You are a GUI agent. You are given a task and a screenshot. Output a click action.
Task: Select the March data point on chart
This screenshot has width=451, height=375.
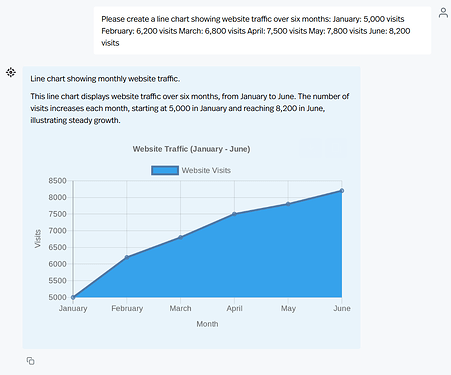(x=181, y=237)
